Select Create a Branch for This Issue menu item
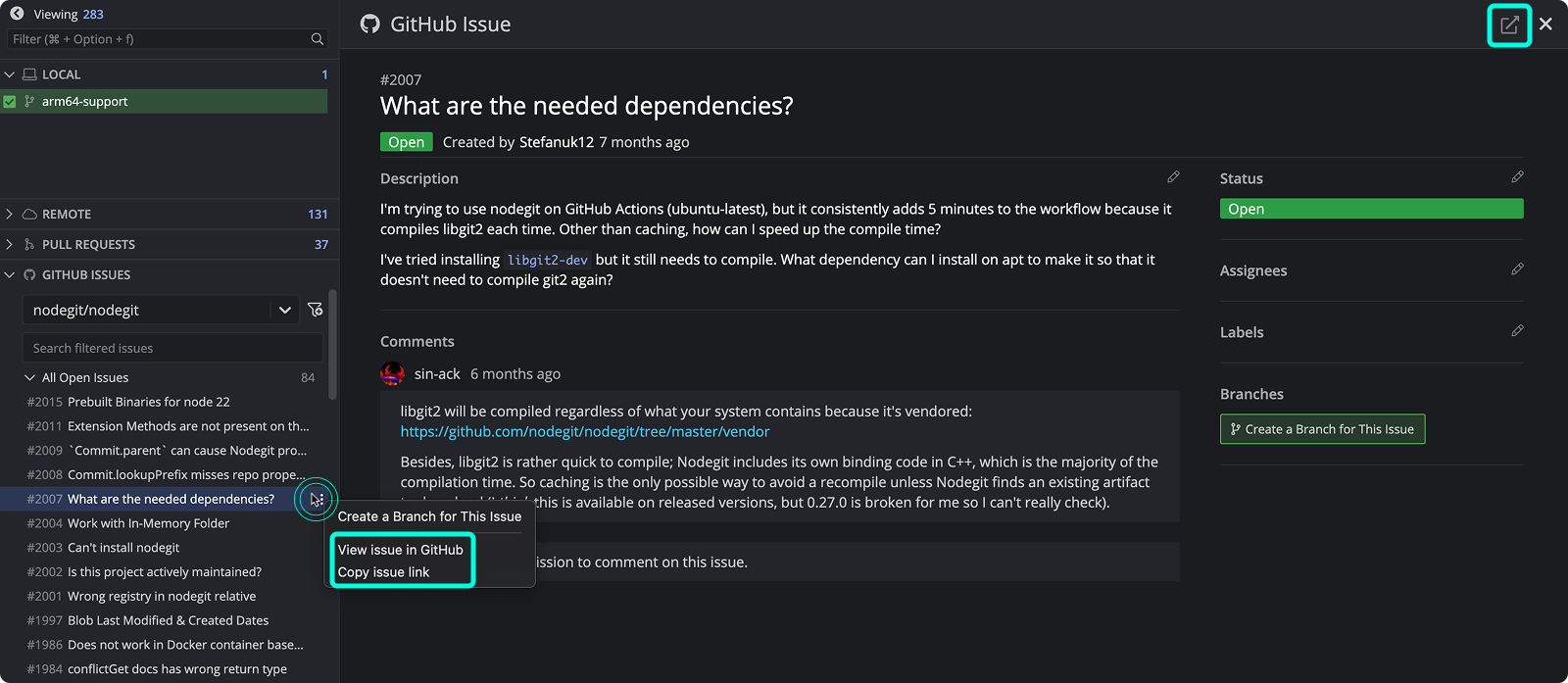Image resolution: width=1568 pixels, height=683 pixels. [429, 516]
